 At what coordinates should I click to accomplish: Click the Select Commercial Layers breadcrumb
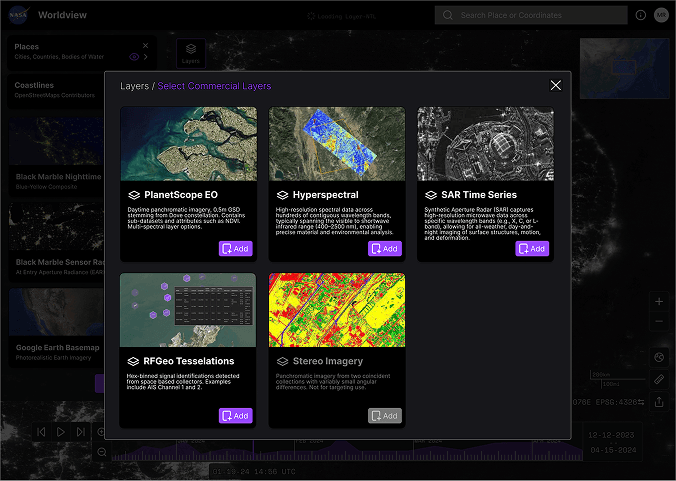[214, 86]
